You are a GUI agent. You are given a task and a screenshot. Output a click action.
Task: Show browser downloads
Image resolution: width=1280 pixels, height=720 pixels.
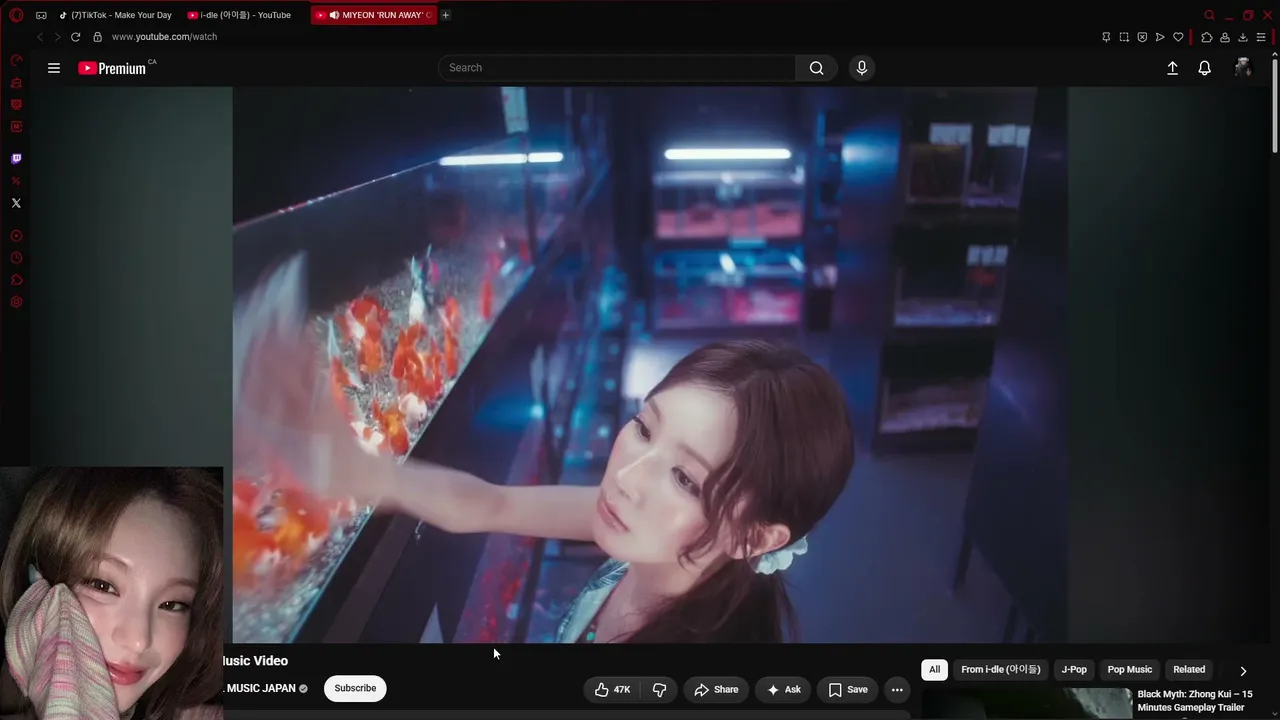1243,37
